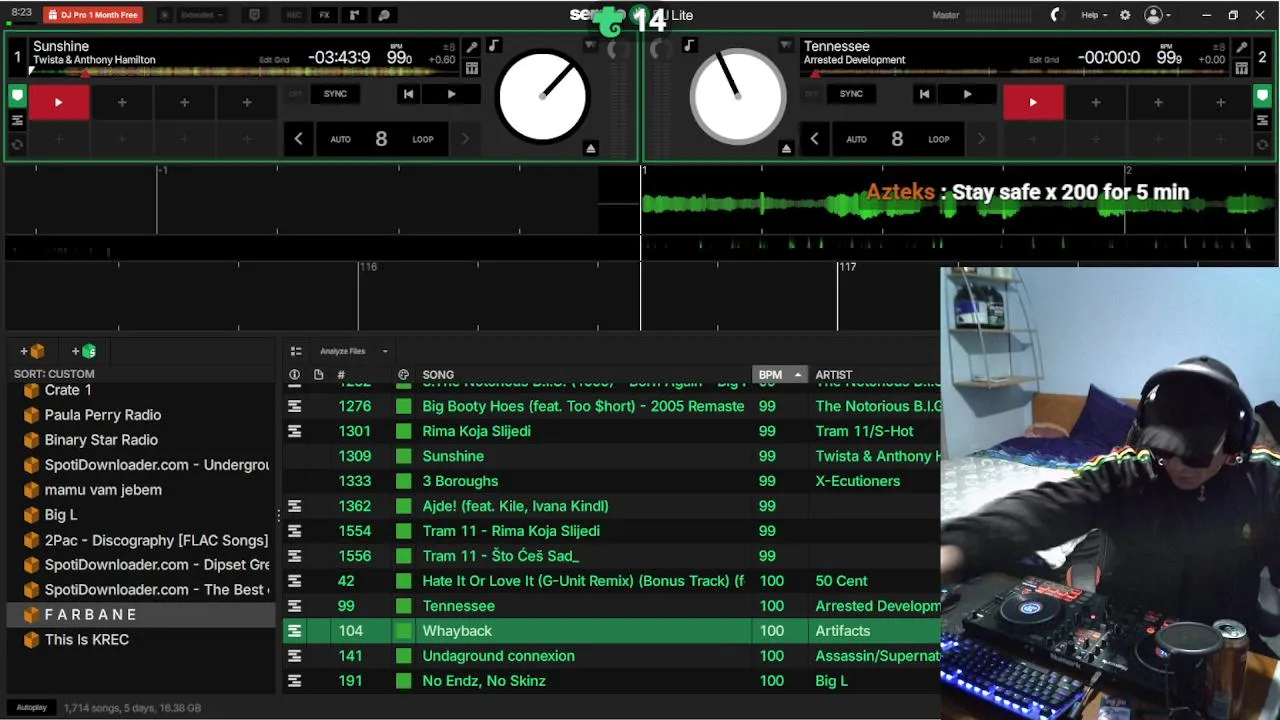Open the Analyze Files dropdown arrow
The width and height of the screenshot is (1280, 720).
[385, 351]
